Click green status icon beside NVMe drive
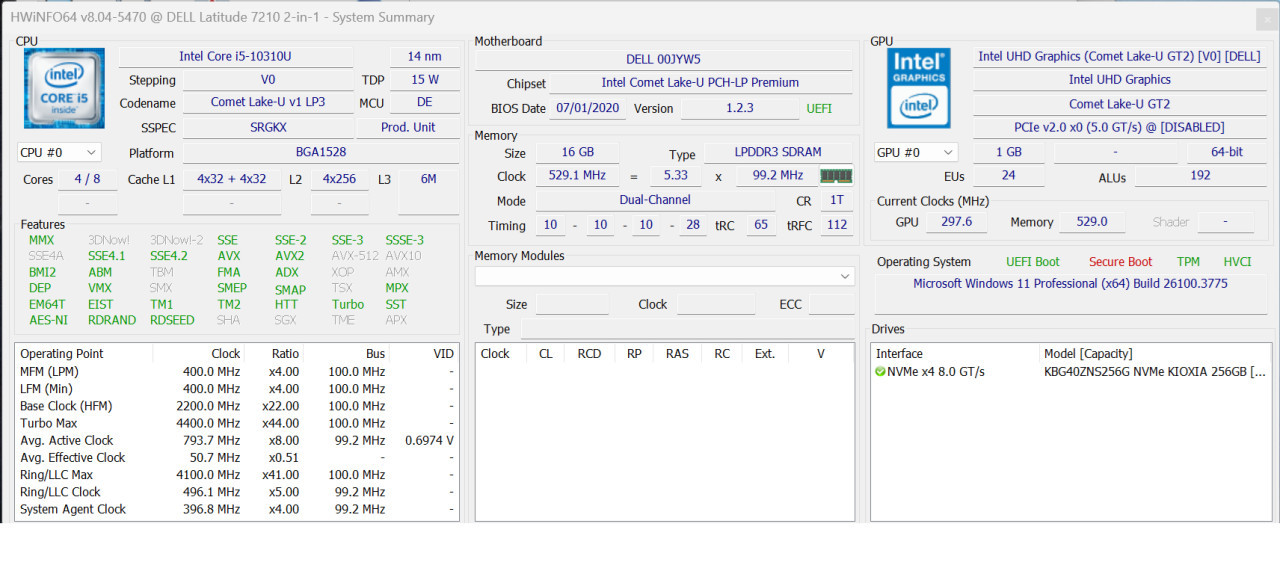1280x574 pixels. click(x=880, y=372)
